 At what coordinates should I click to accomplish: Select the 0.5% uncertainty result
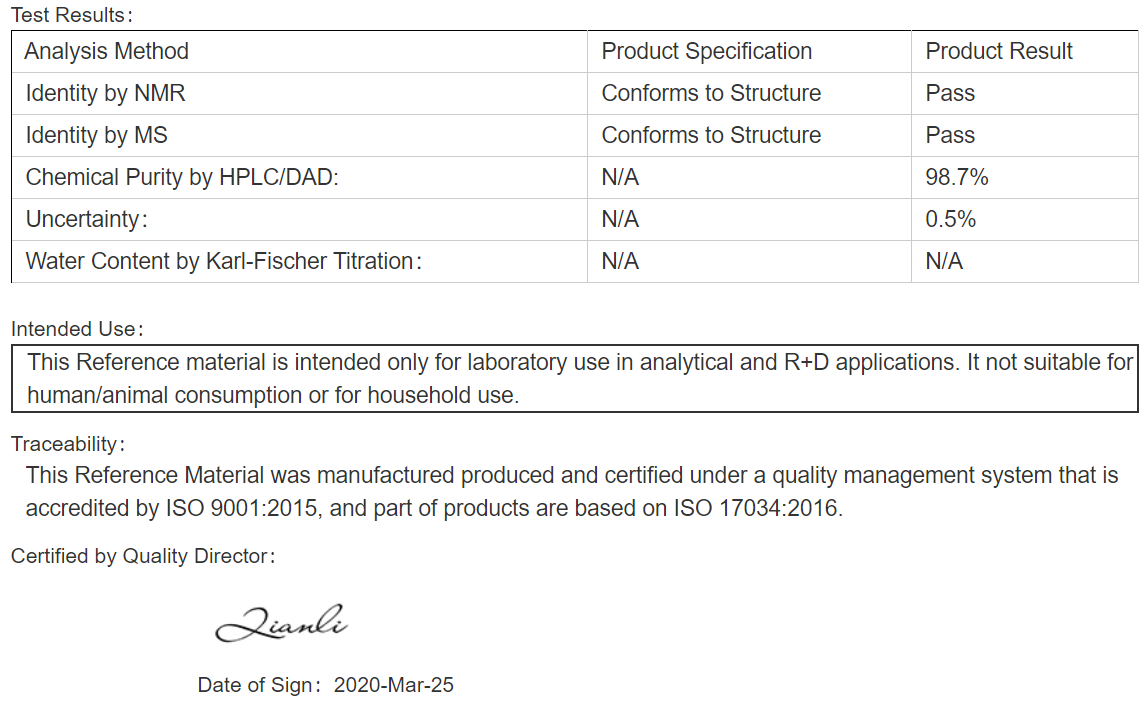click(x=950, y=219)
